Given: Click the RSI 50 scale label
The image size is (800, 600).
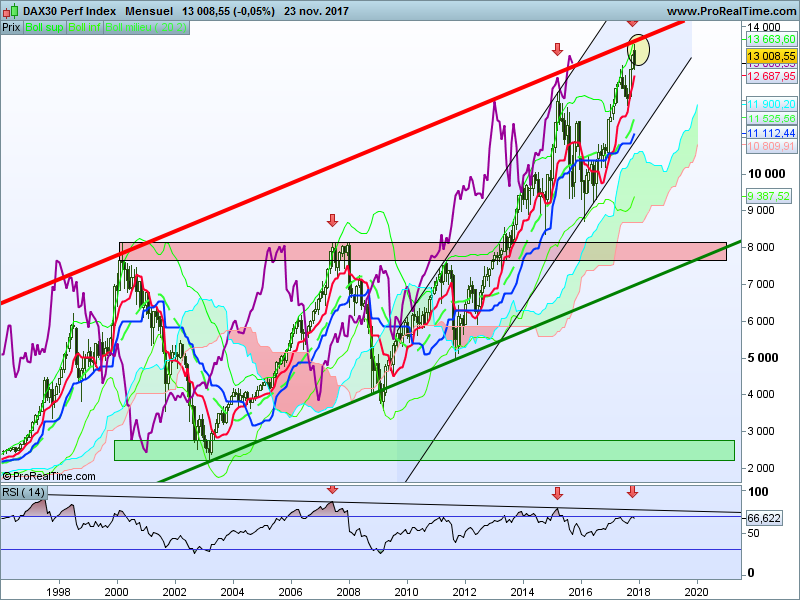Looking at the screenshot, I should (753, 533).
